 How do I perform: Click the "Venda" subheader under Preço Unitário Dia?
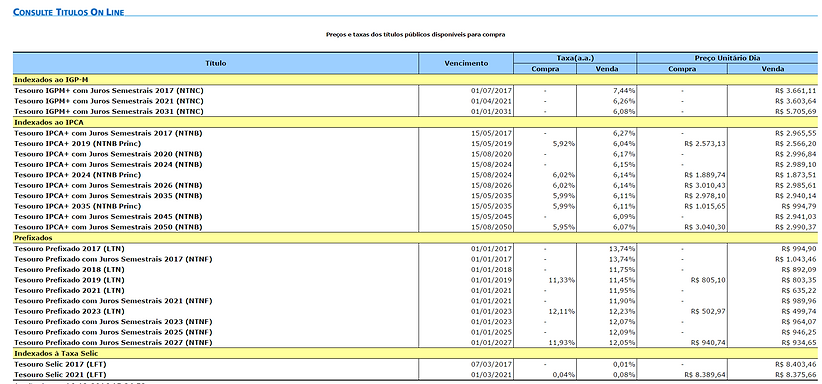[x=773, y=69]
